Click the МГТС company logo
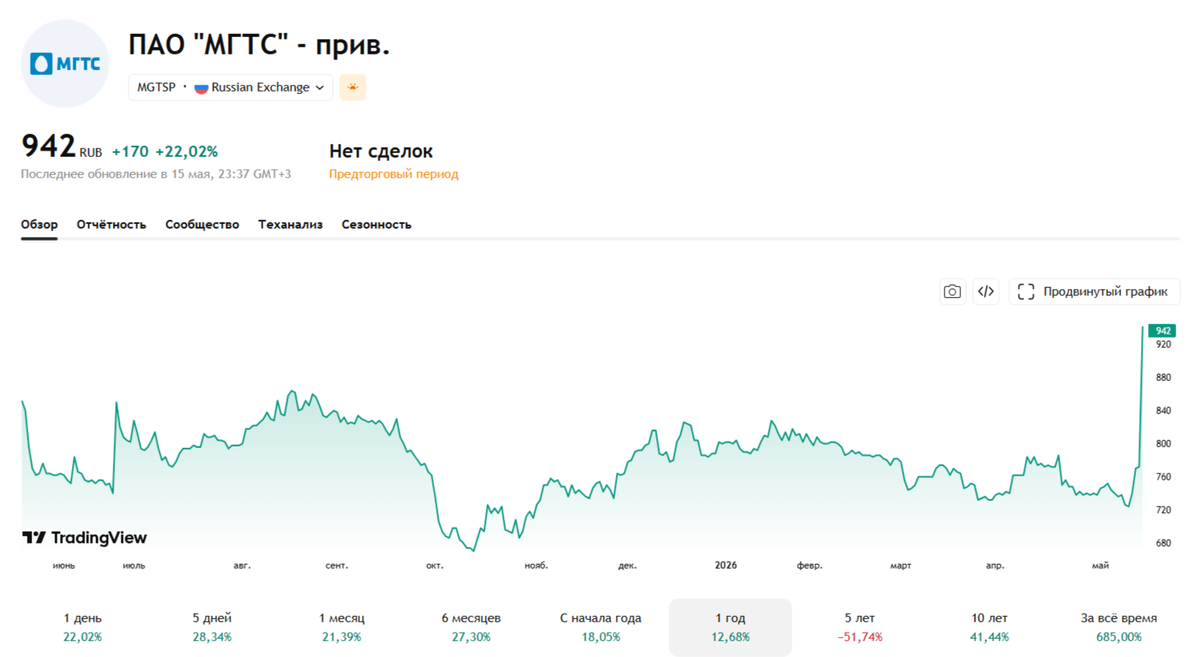The height and width of the screenshot is (657, 1200). point(65,64)
